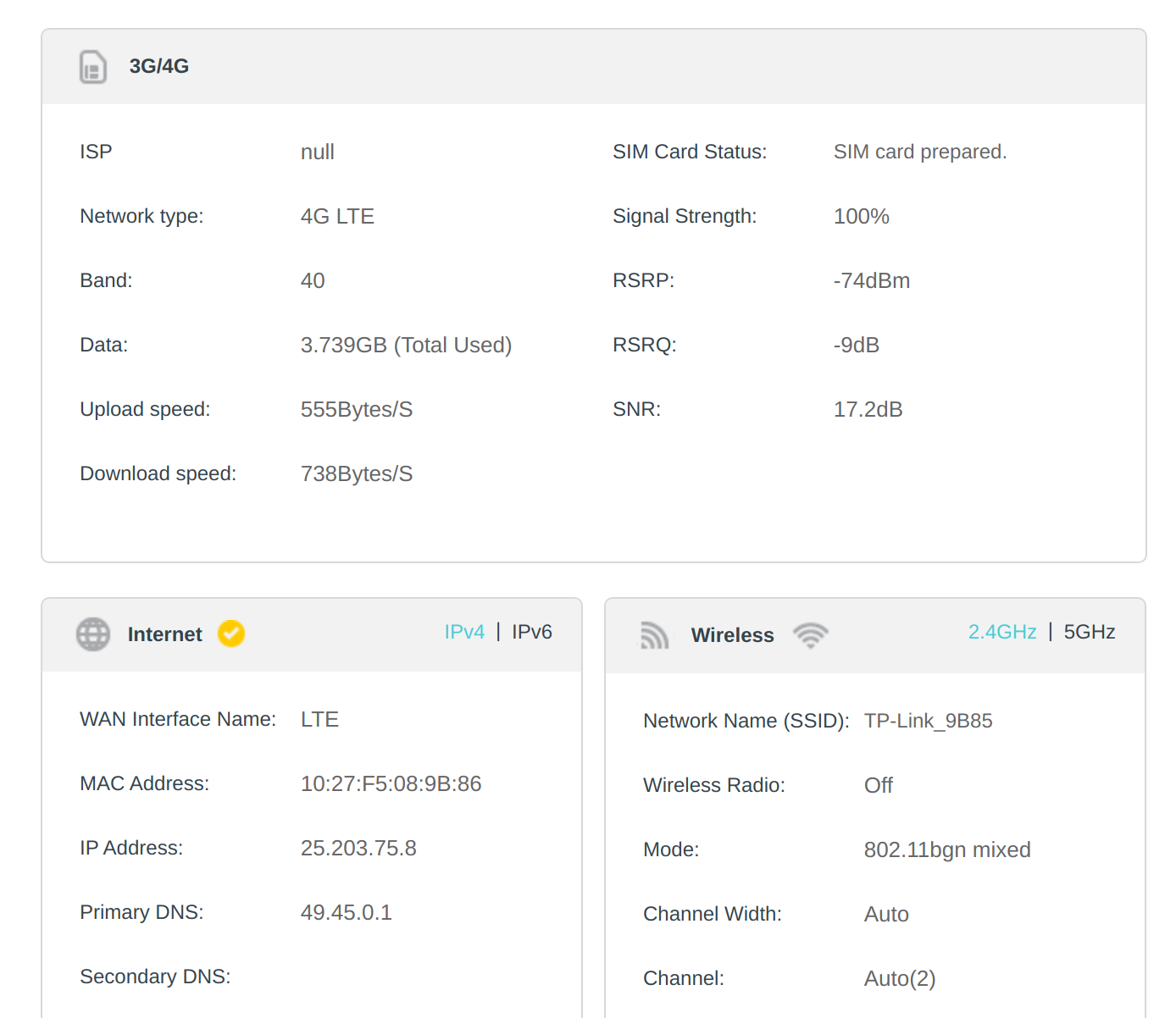Click the Secondary DNS empty field

tap(356, 976)
